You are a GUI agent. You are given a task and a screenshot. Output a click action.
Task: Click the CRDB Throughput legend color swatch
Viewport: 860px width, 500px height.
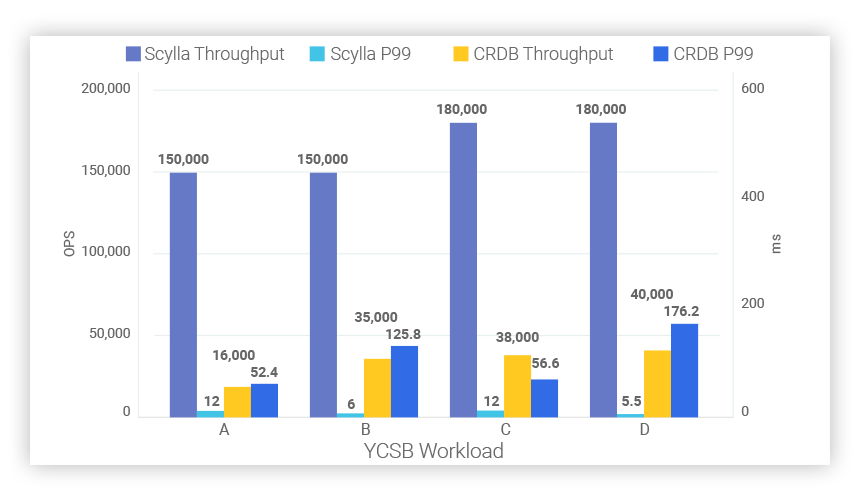[461, 54]
